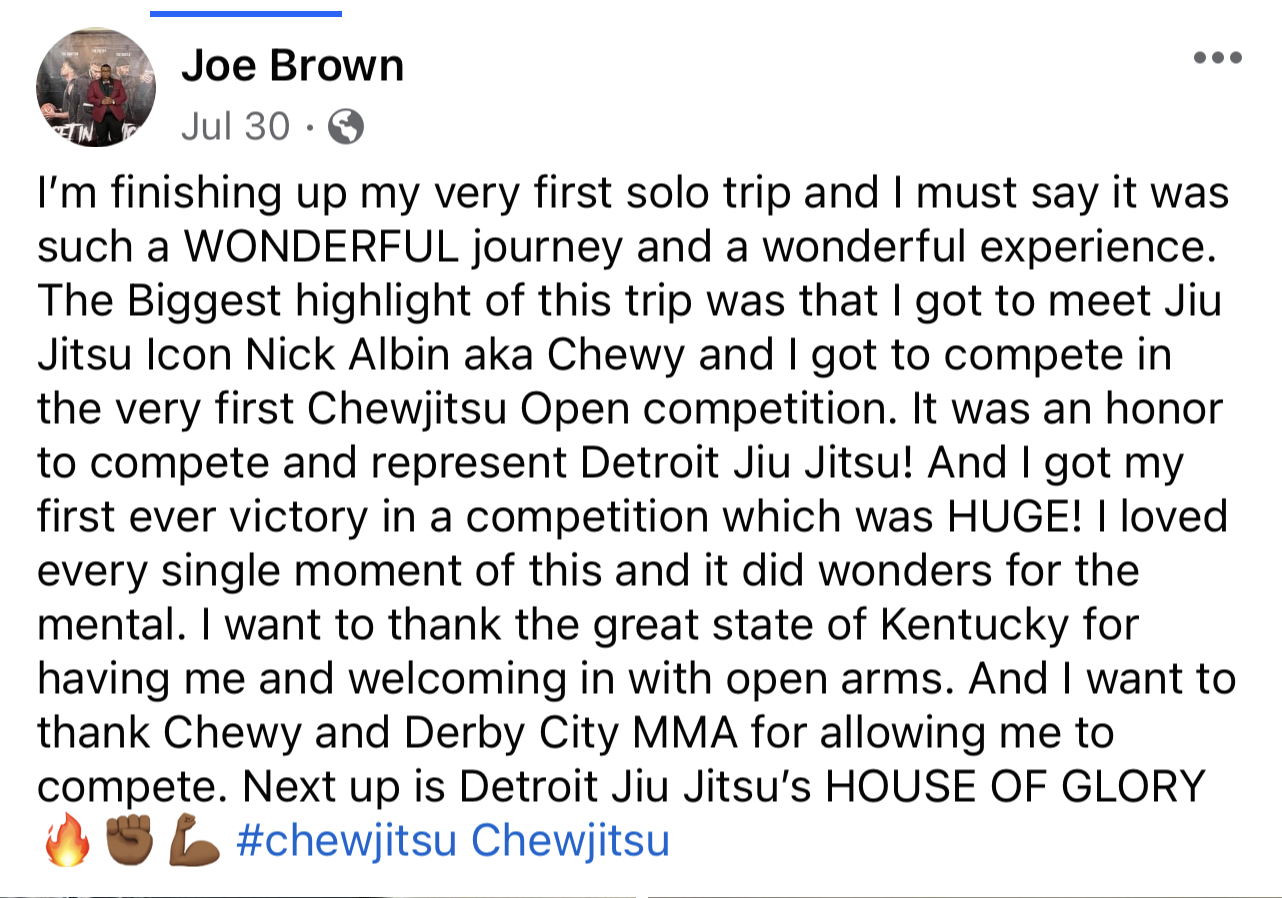
Task: Click the flexed bicep emoji
Action: coord(194,842)
